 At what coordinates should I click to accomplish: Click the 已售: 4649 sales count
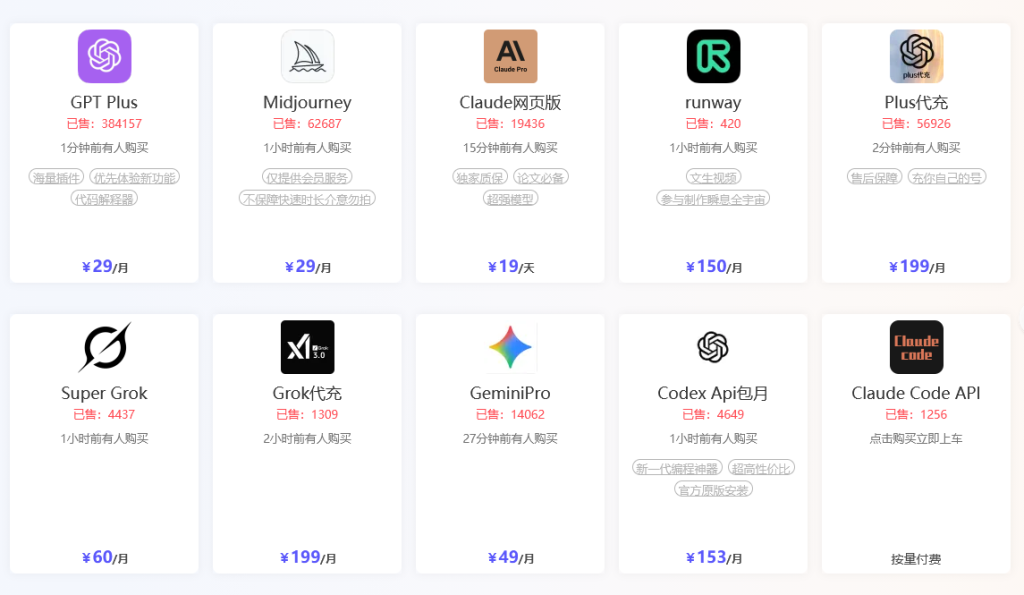(713, 414)
